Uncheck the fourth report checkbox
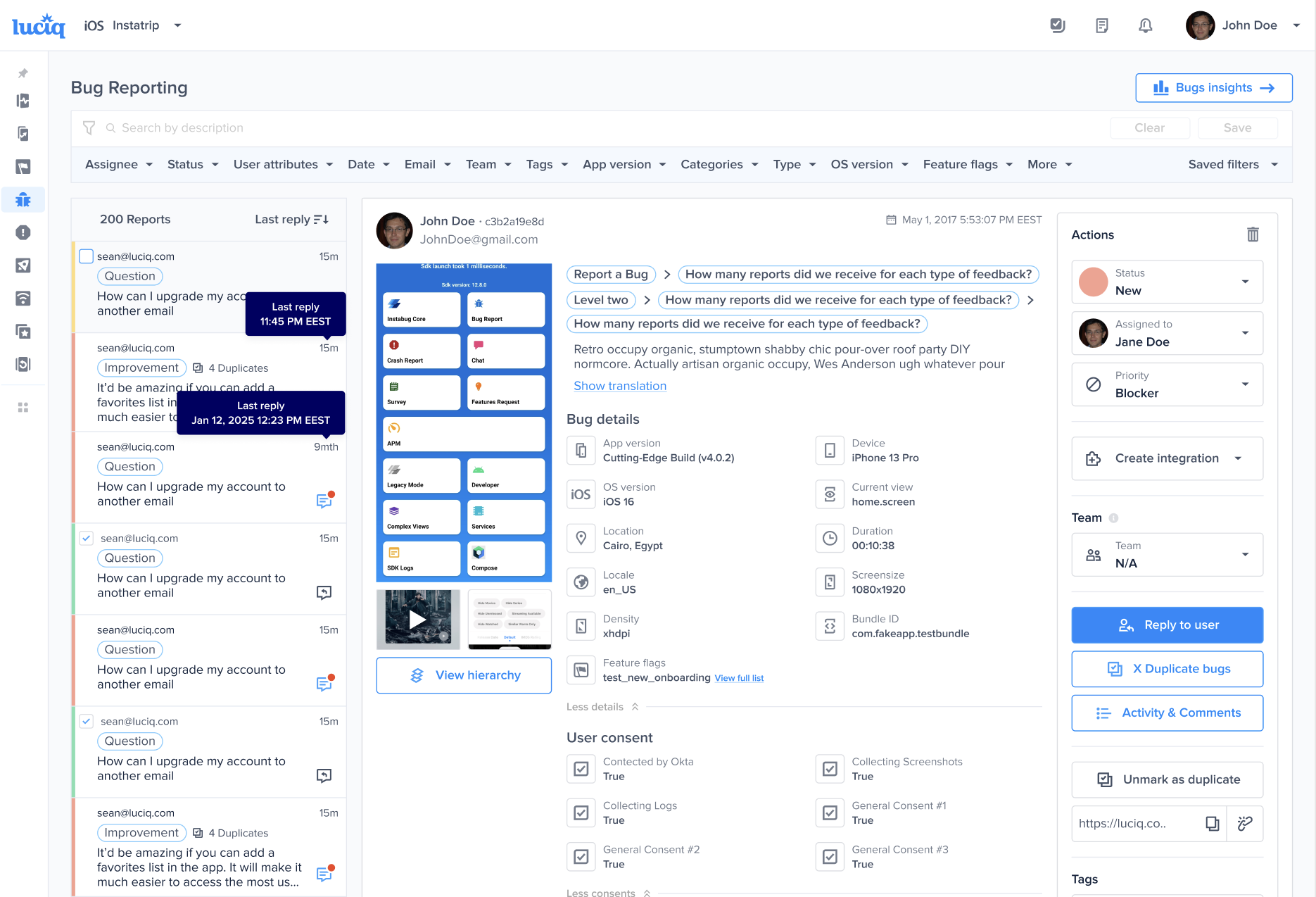 (86, 538)
